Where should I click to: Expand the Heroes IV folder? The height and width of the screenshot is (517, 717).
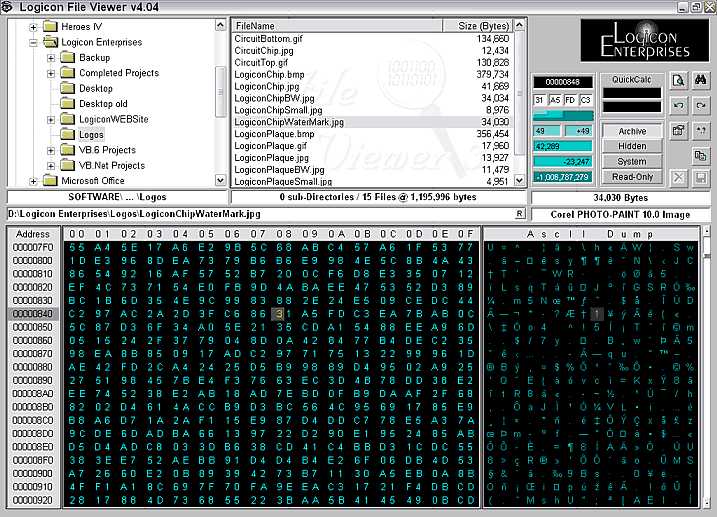(33, 27)
